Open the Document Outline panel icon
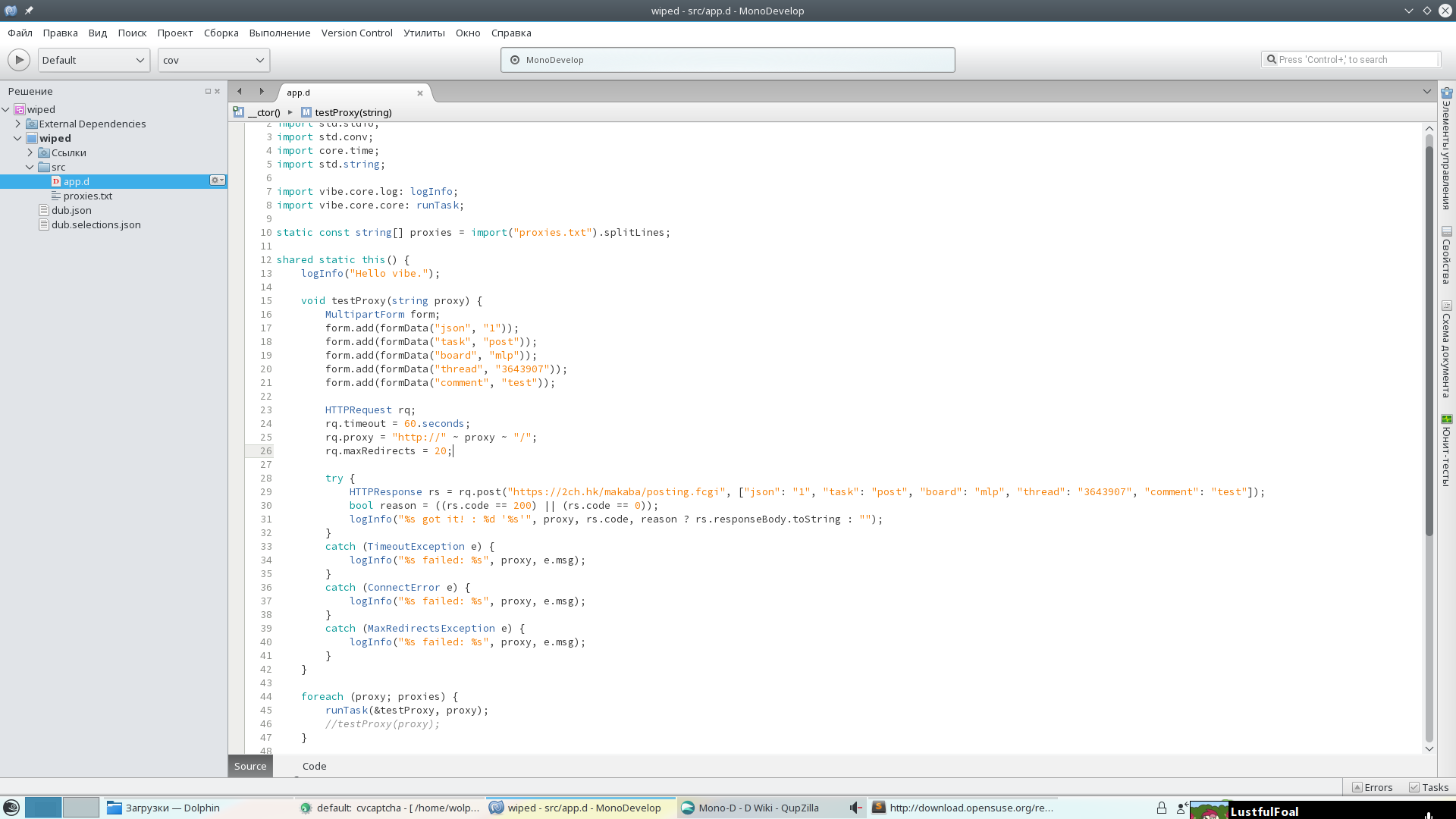 point(1447,306)
